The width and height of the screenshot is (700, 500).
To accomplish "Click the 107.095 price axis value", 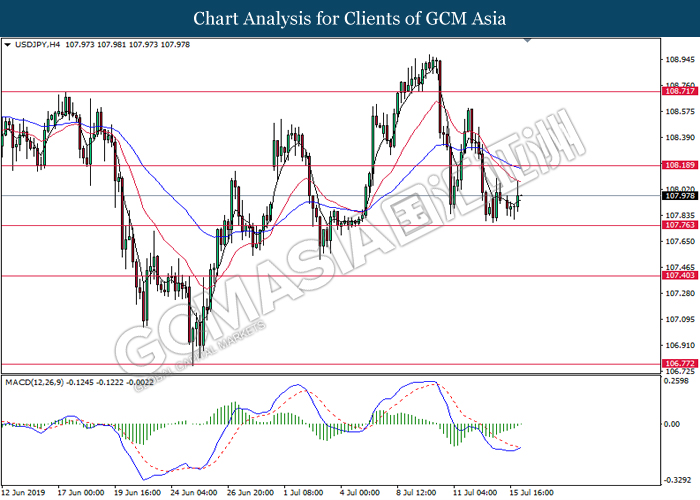I will pos(680,319).
